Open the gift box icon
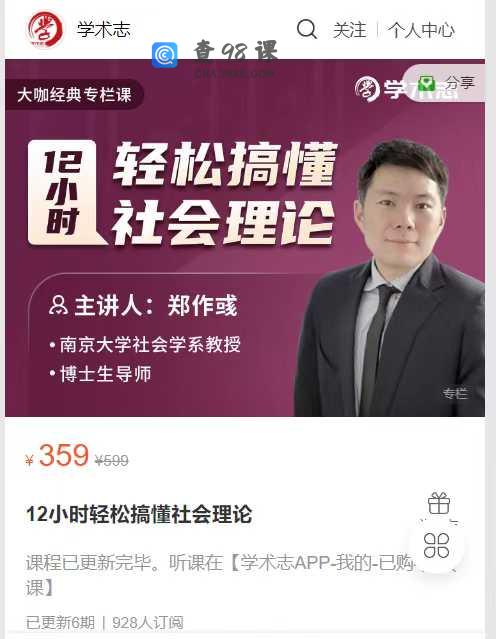This screenshot has width=496, height=639. coord(439,503)
